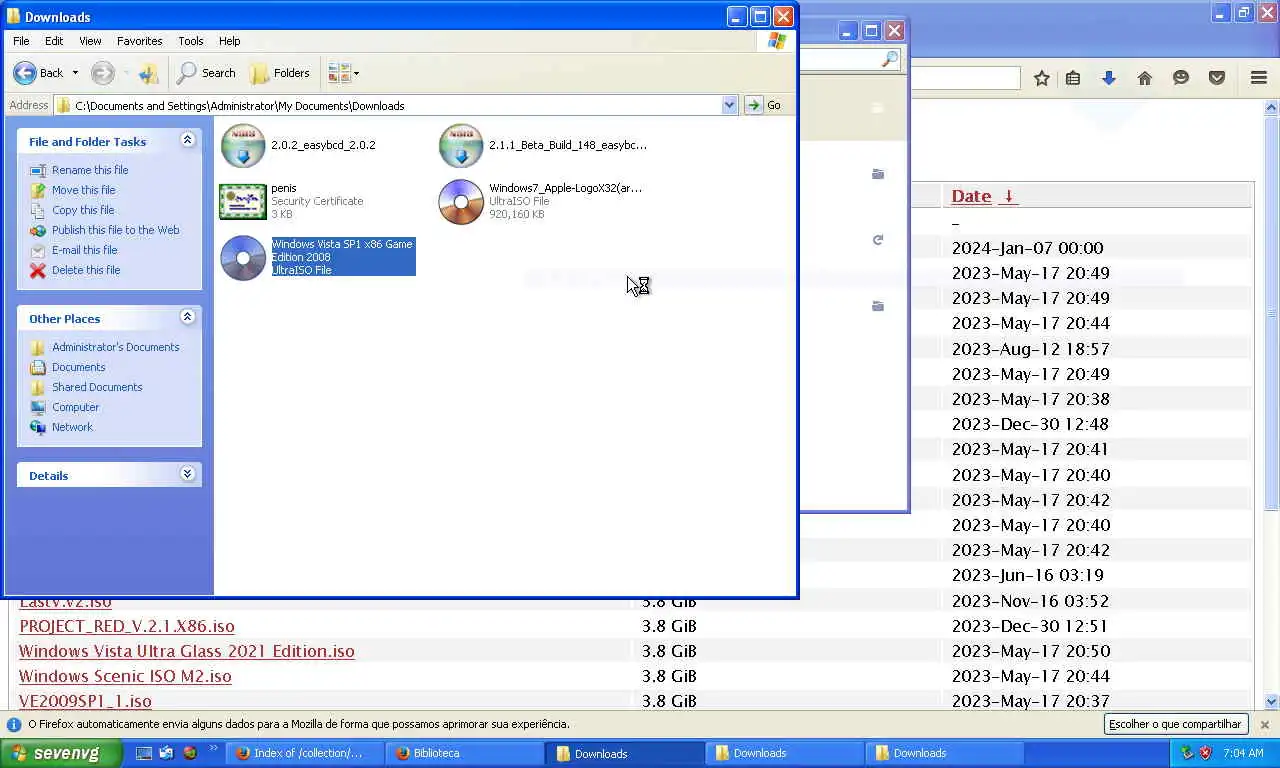Open the Favorites menu
The image size is (1280, 768).
point(139,41)
